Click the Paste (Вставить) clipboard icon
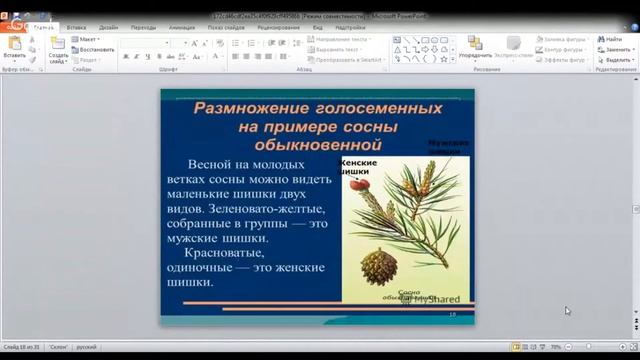The image size is (640, 360). click(x=14, y=43)
